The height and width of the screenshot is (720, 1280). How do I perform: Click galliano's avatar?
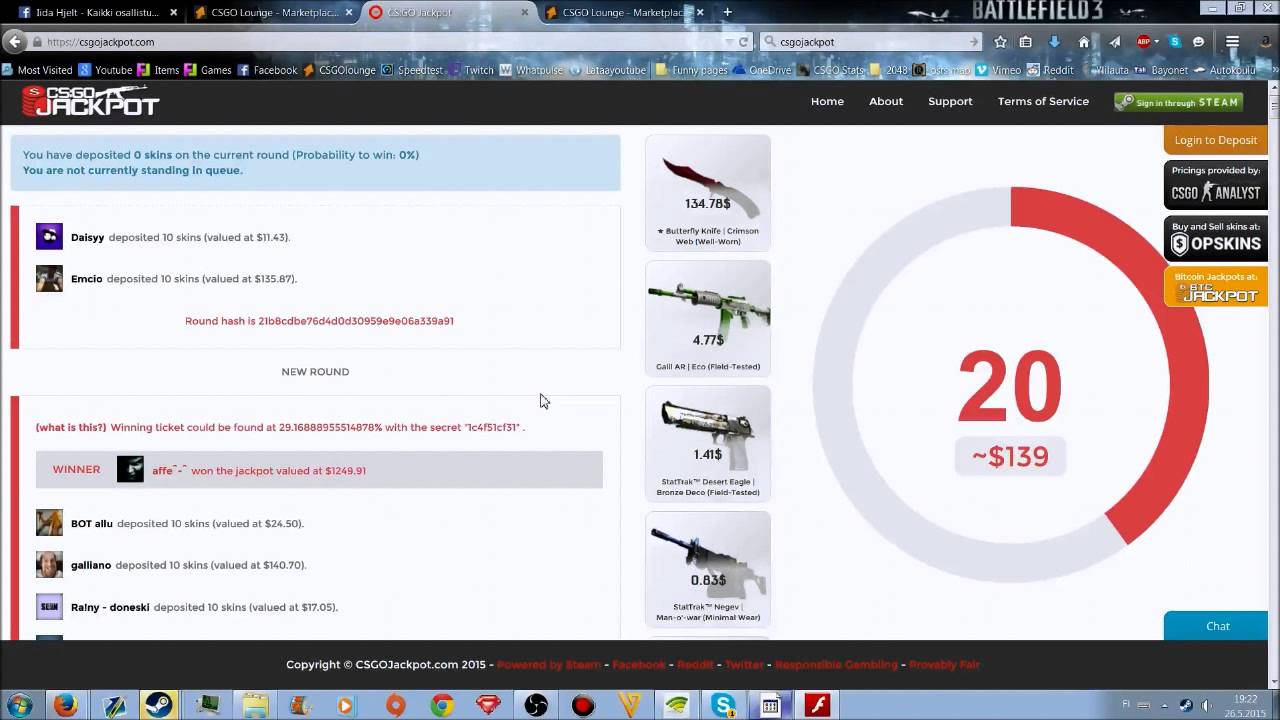pos(49,565)
